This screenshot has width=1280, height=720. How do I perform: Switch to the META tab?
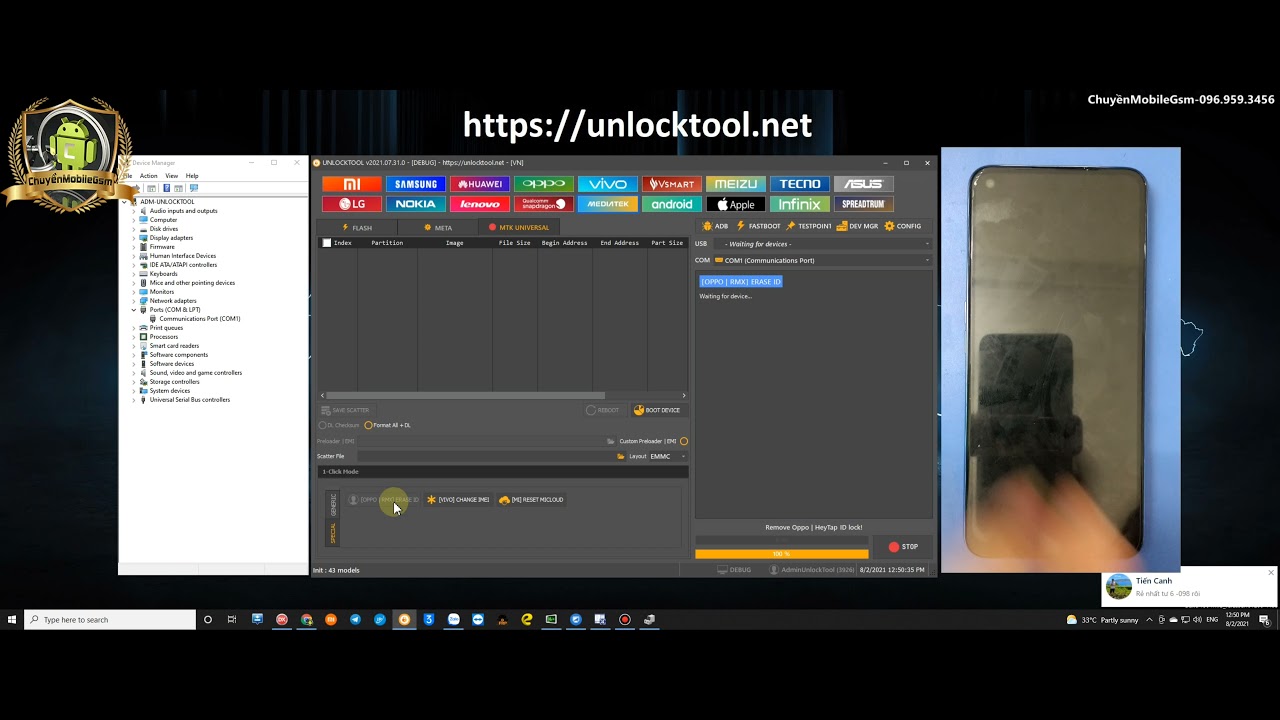pos(438,227)
